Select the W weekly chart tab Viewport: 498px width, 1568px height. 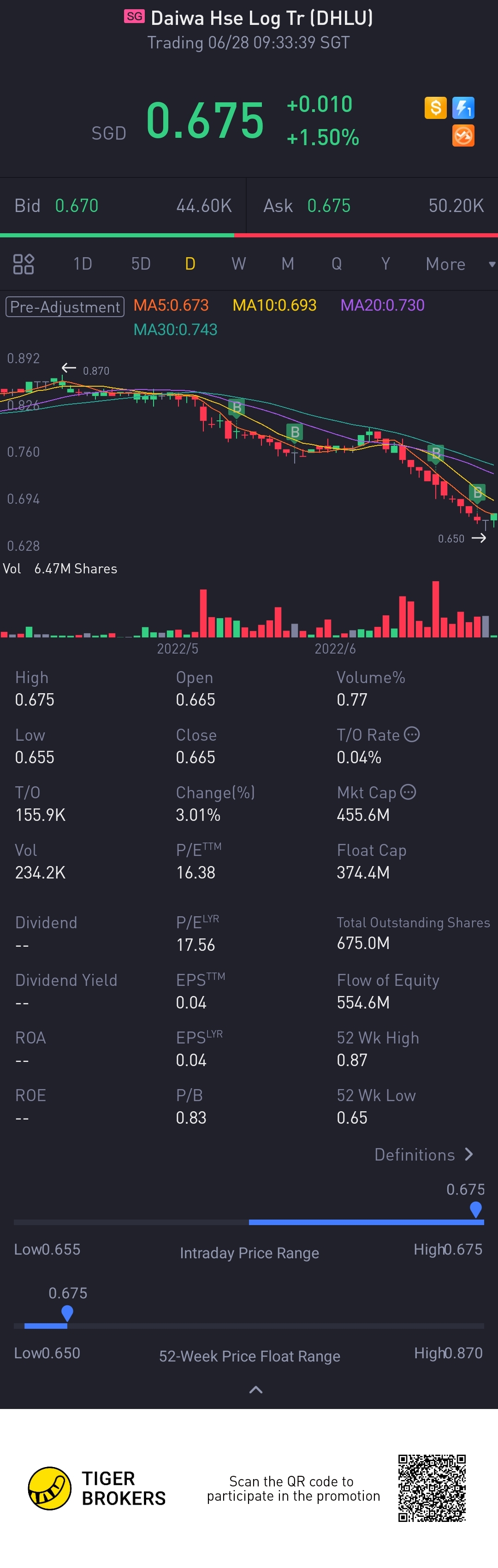[239, 264]
